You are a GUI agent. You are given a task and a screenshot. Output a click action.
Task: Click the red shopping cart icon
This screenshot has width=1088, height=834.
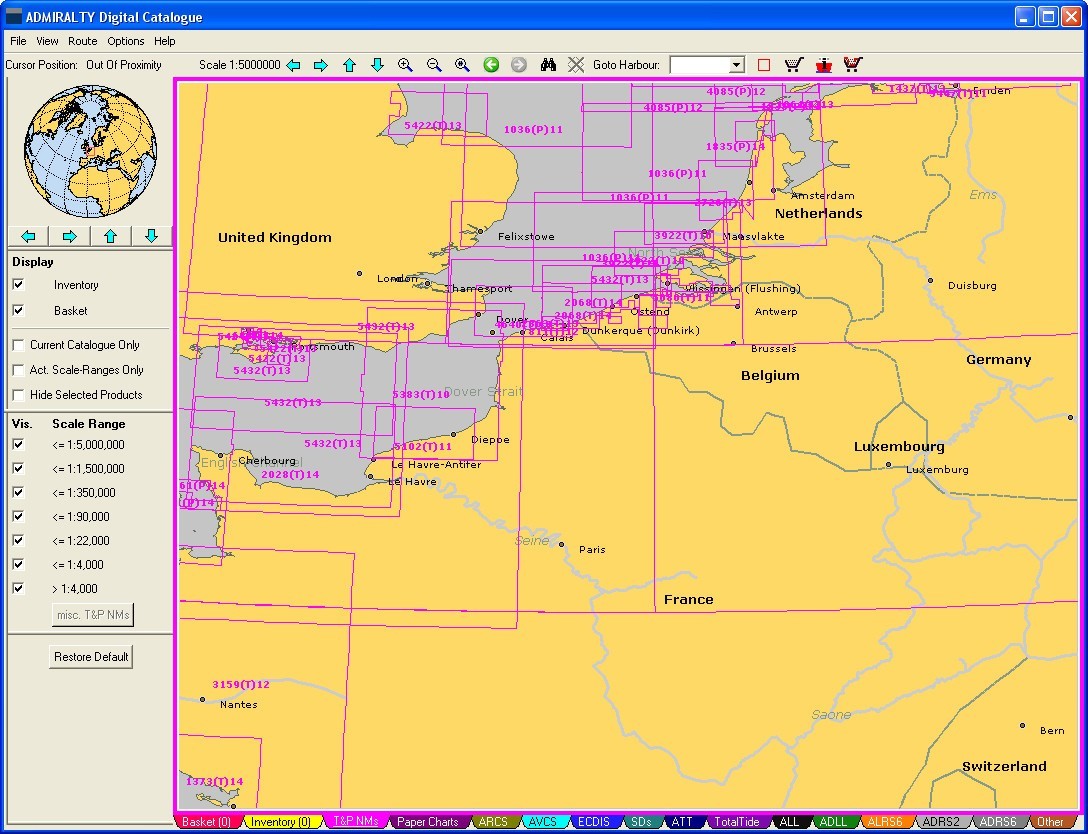click(853, 65)
